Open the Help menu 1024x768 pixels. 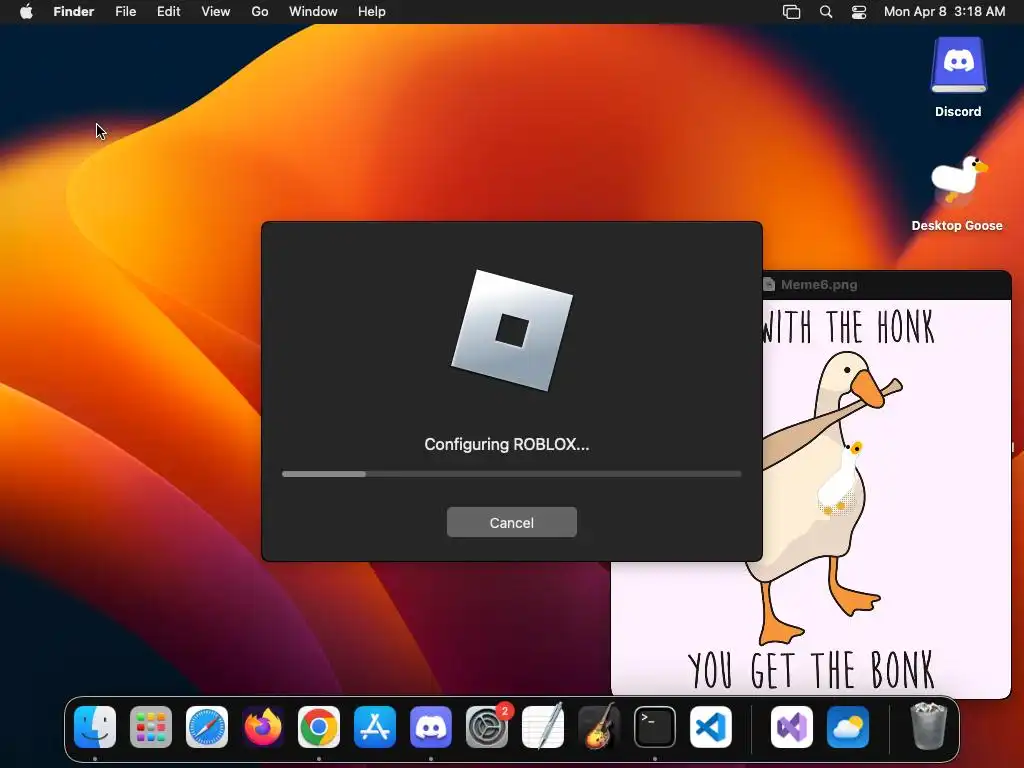372,12
